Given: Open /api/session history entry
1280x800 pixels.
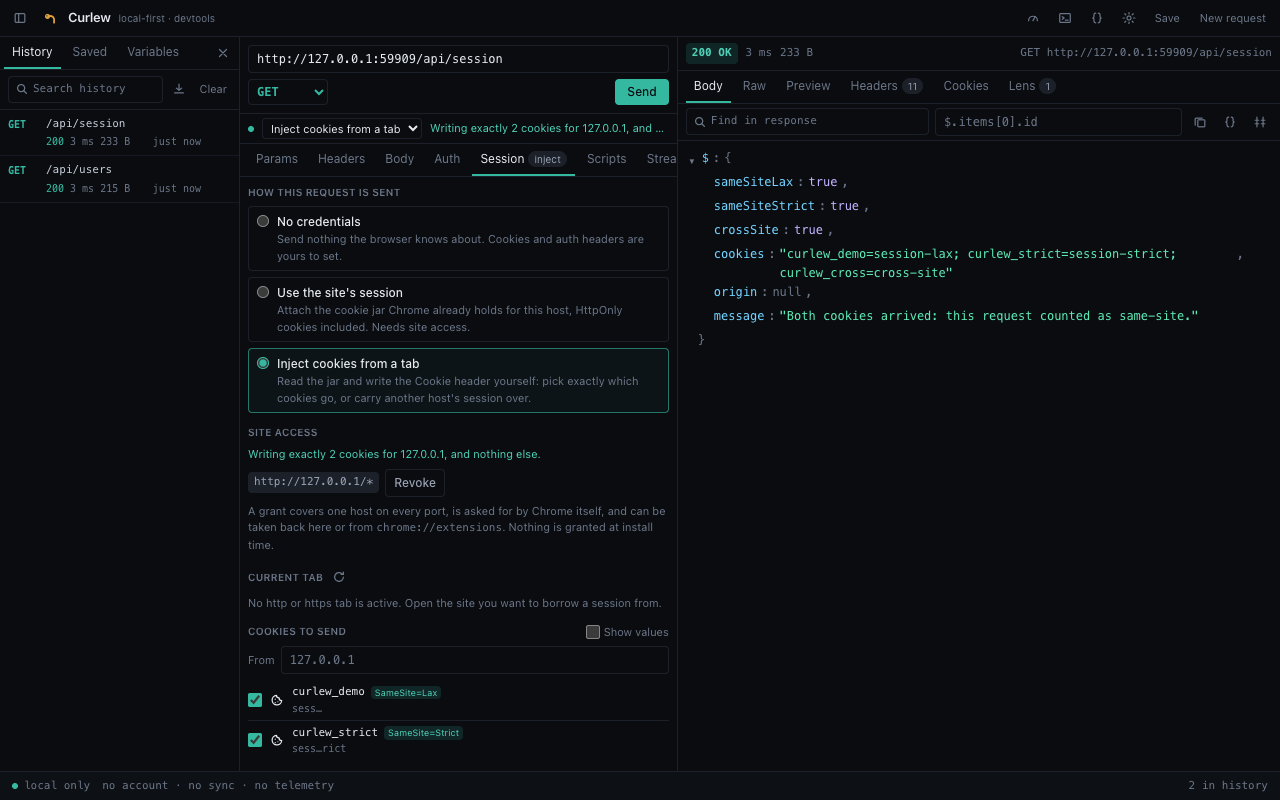Looking at the screenshot, I should [120, 132].
